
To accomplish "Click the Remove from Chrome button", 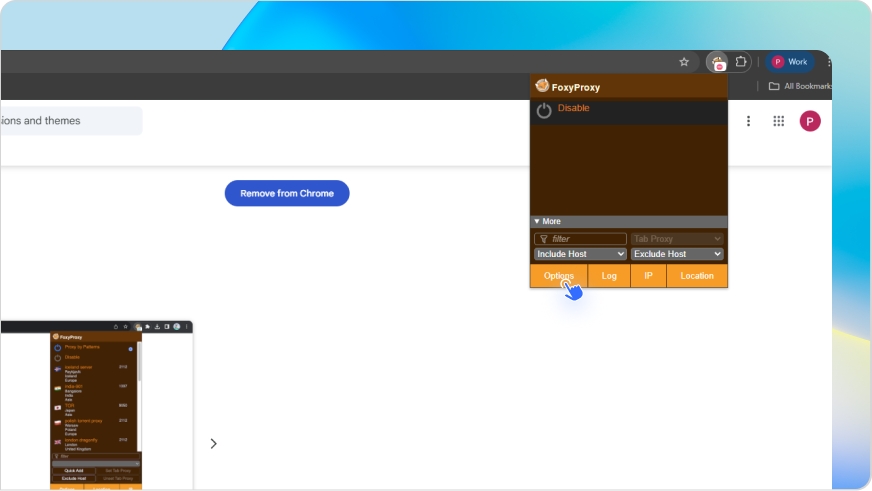I will coord(287,193).
